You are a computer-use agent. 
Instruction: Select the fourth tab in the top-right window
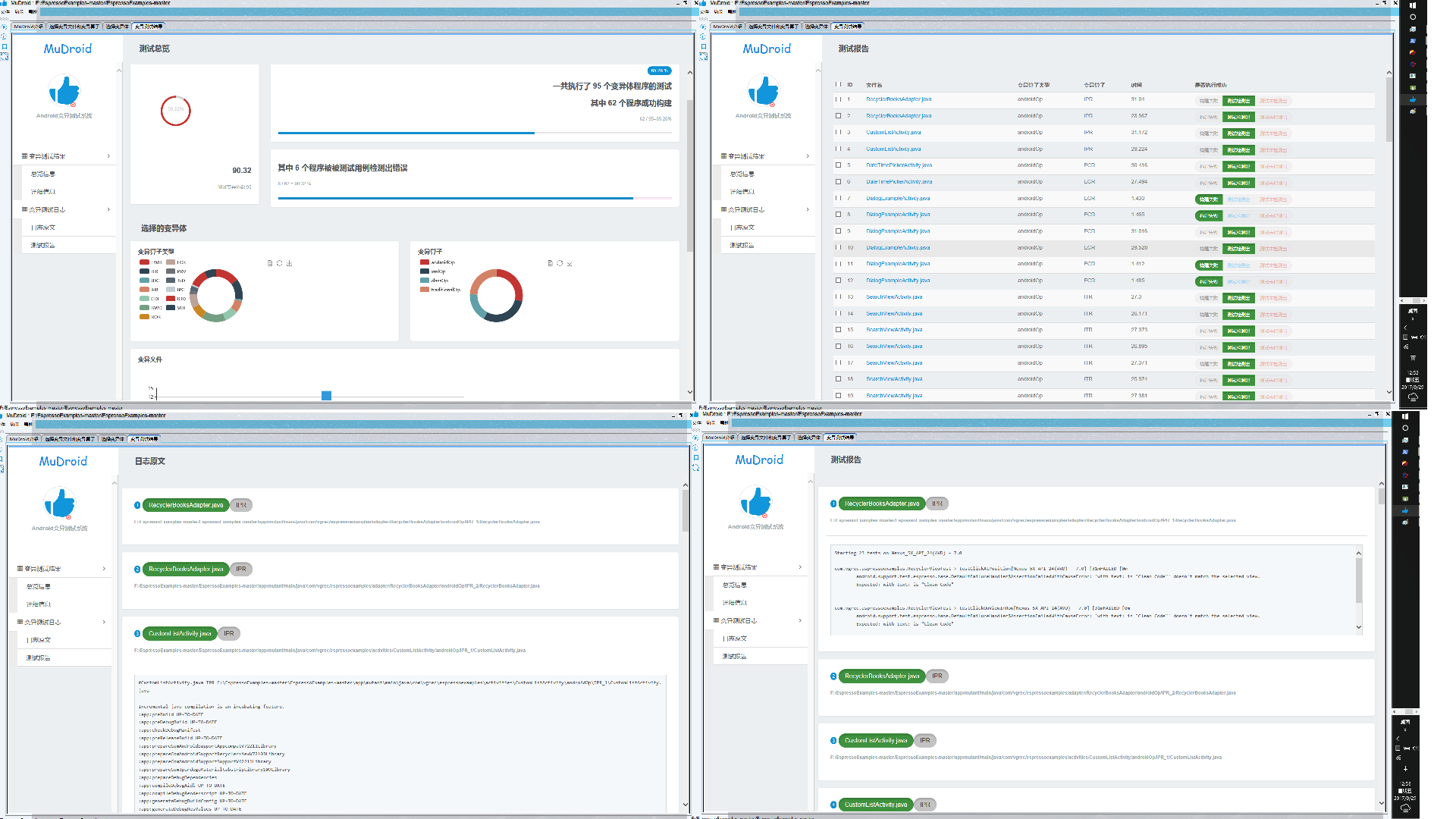click(x=847, y=27)
